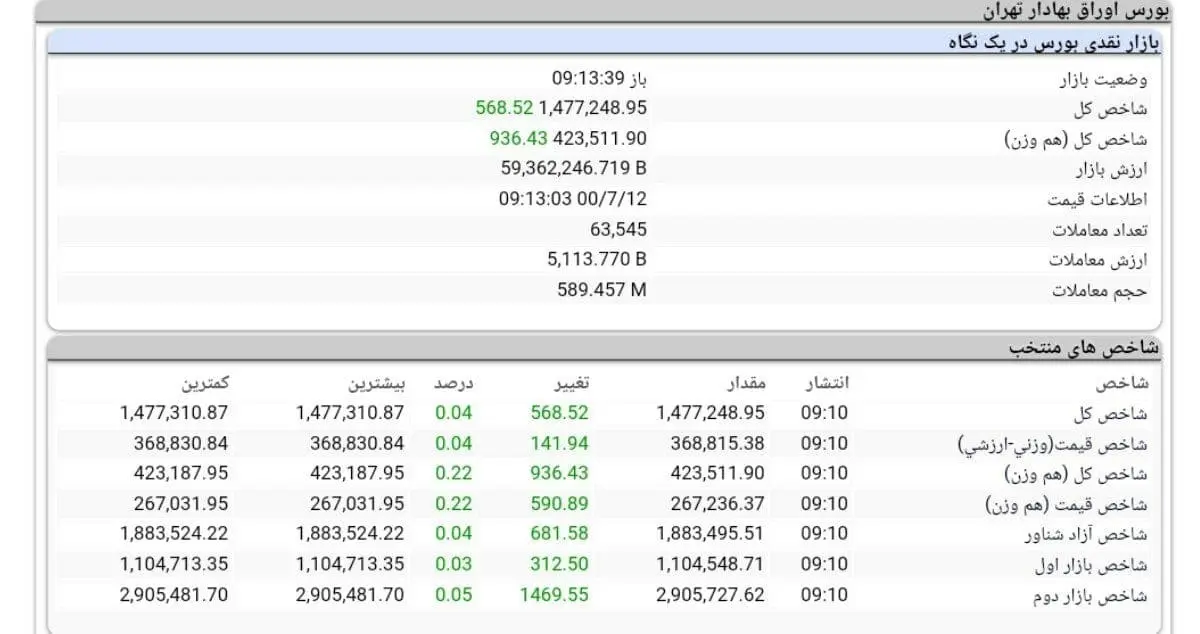
Task: Open the 'شاخص بازار دوم' index
Action: 1092,596
